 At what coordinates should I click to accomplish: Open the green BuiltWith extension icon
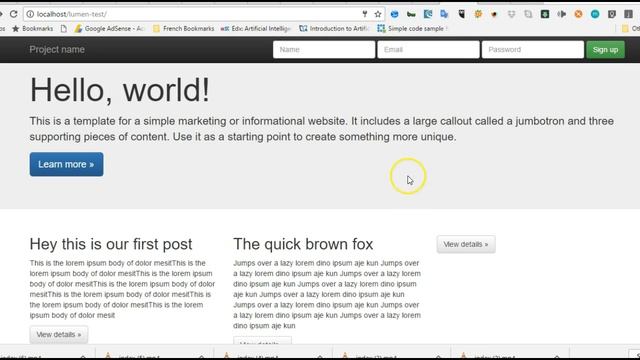point(411,14)
